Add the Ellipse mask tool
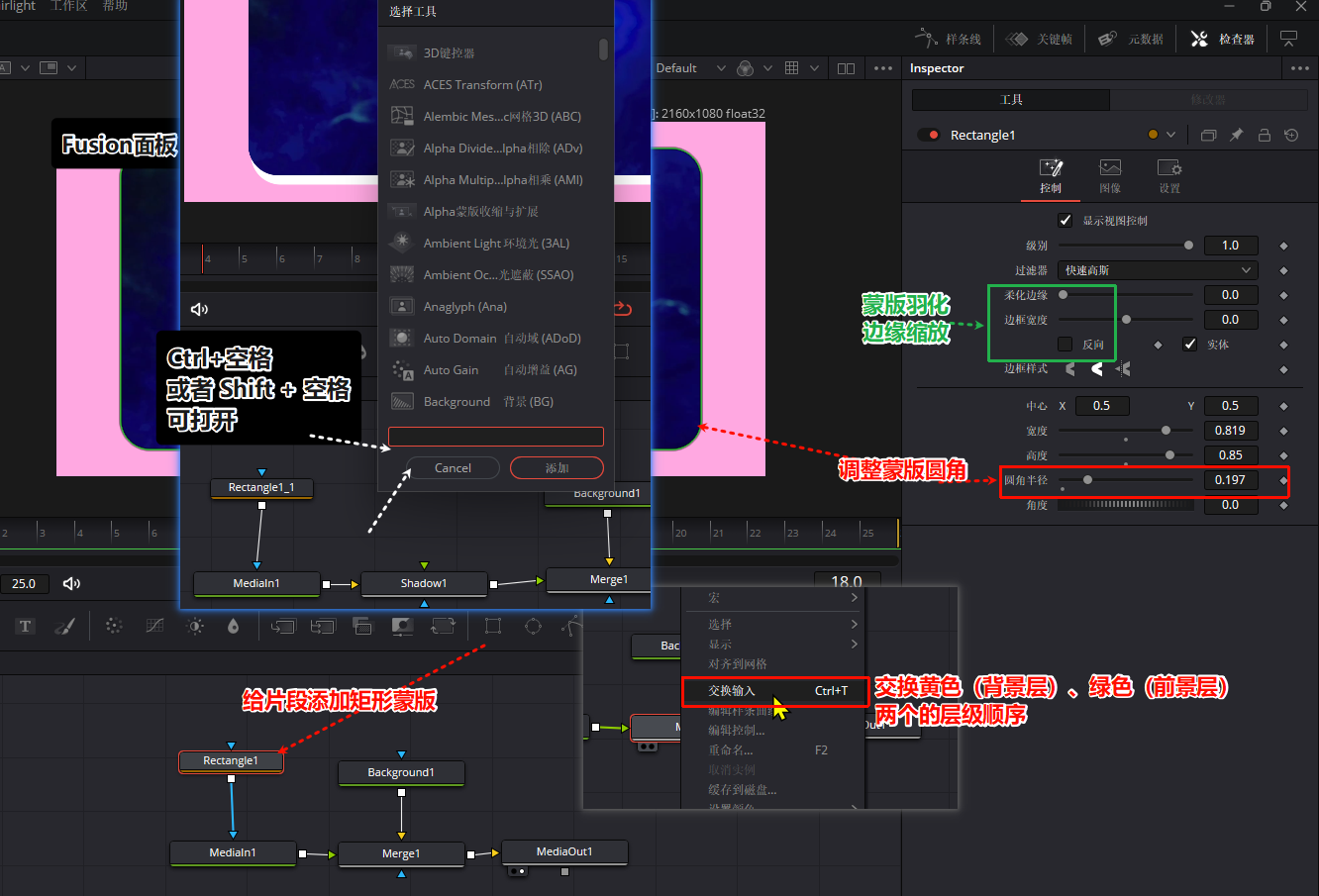This screenshot has height=896, width=1319. pos(533,626)
